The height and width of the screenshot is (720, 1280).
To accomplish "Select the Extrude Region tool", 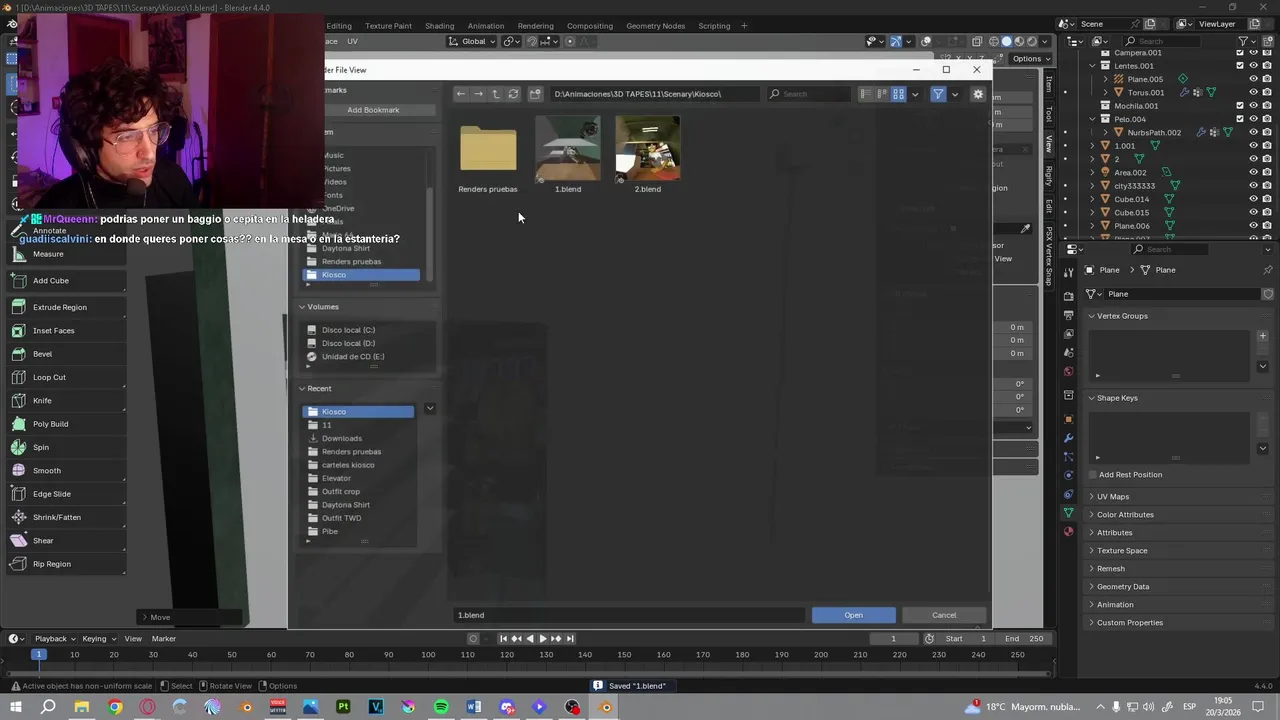I will (x=66, y=307).
